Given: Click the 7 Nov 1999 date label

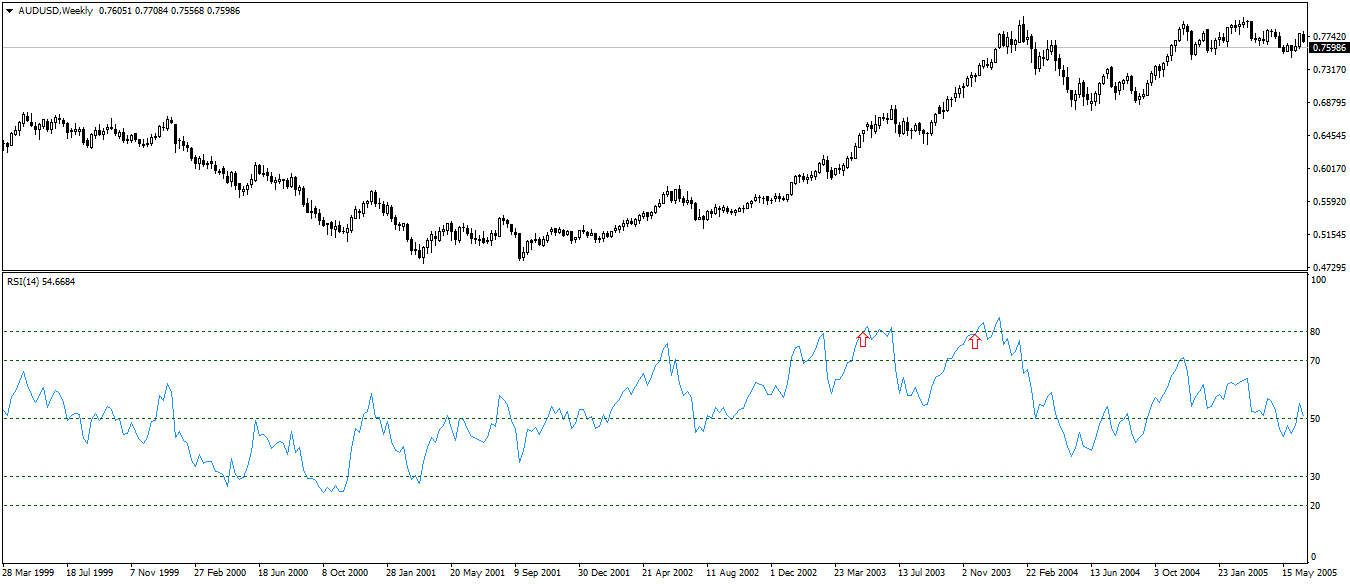Looking at the screenshot, I should 154,573.
